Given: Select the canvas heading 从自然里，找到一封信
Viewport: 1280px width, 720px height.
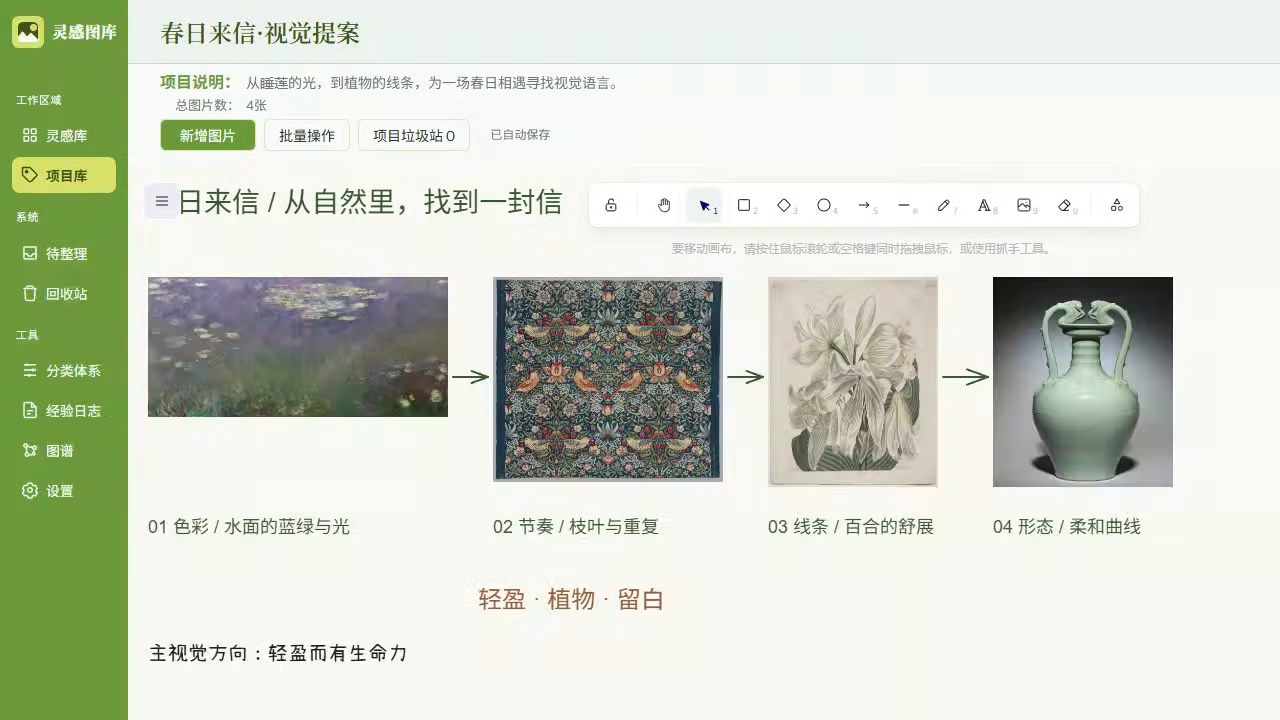Looking at the screenshot, I should coord(423,202).
